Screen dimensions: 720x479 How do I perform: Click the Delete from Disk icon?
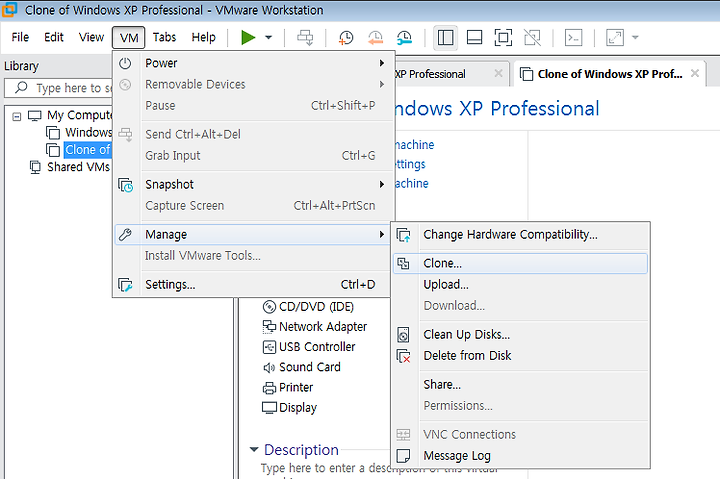403,356
